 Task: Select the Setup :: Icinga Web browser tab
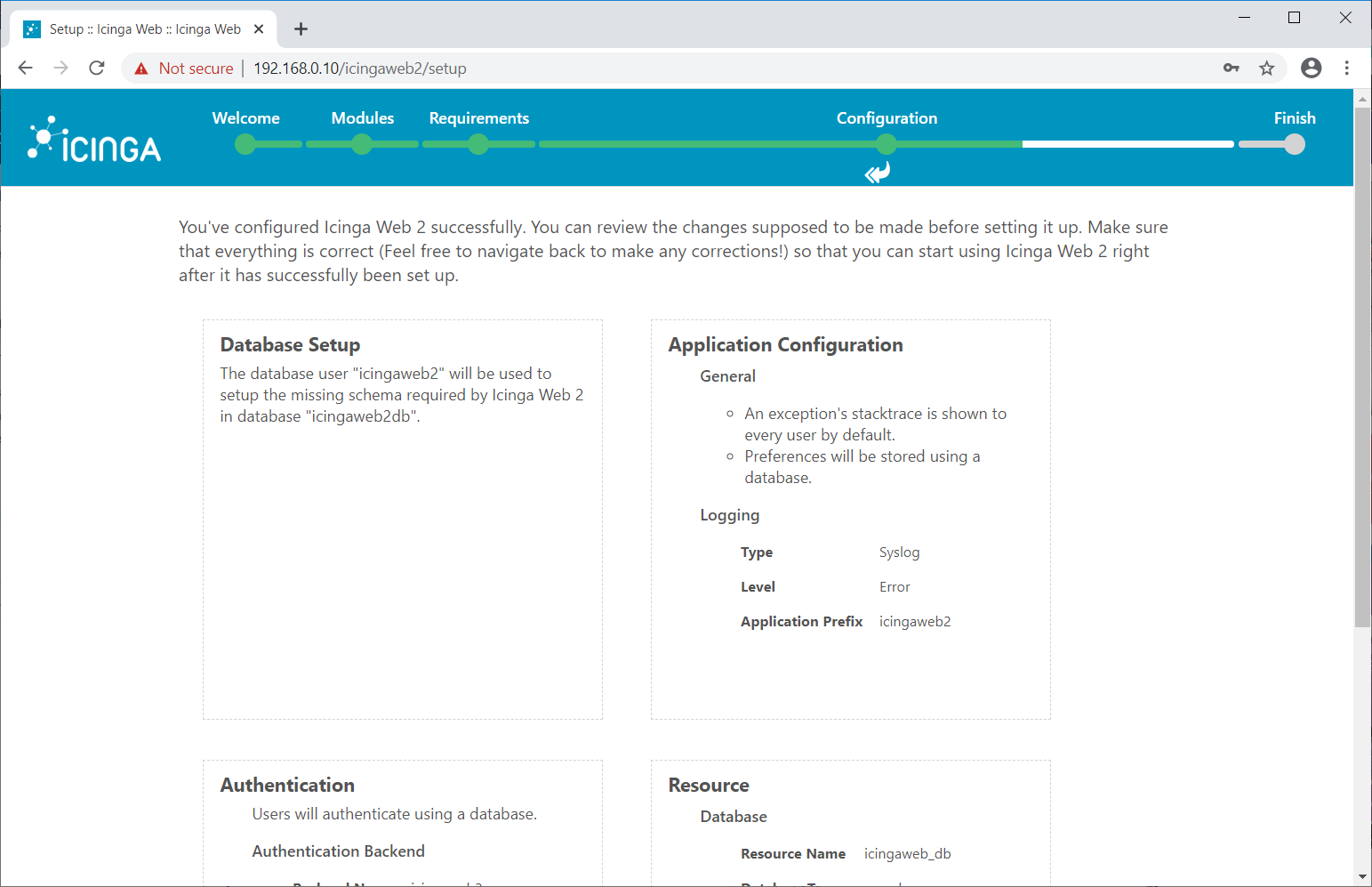tap(144, 29)
